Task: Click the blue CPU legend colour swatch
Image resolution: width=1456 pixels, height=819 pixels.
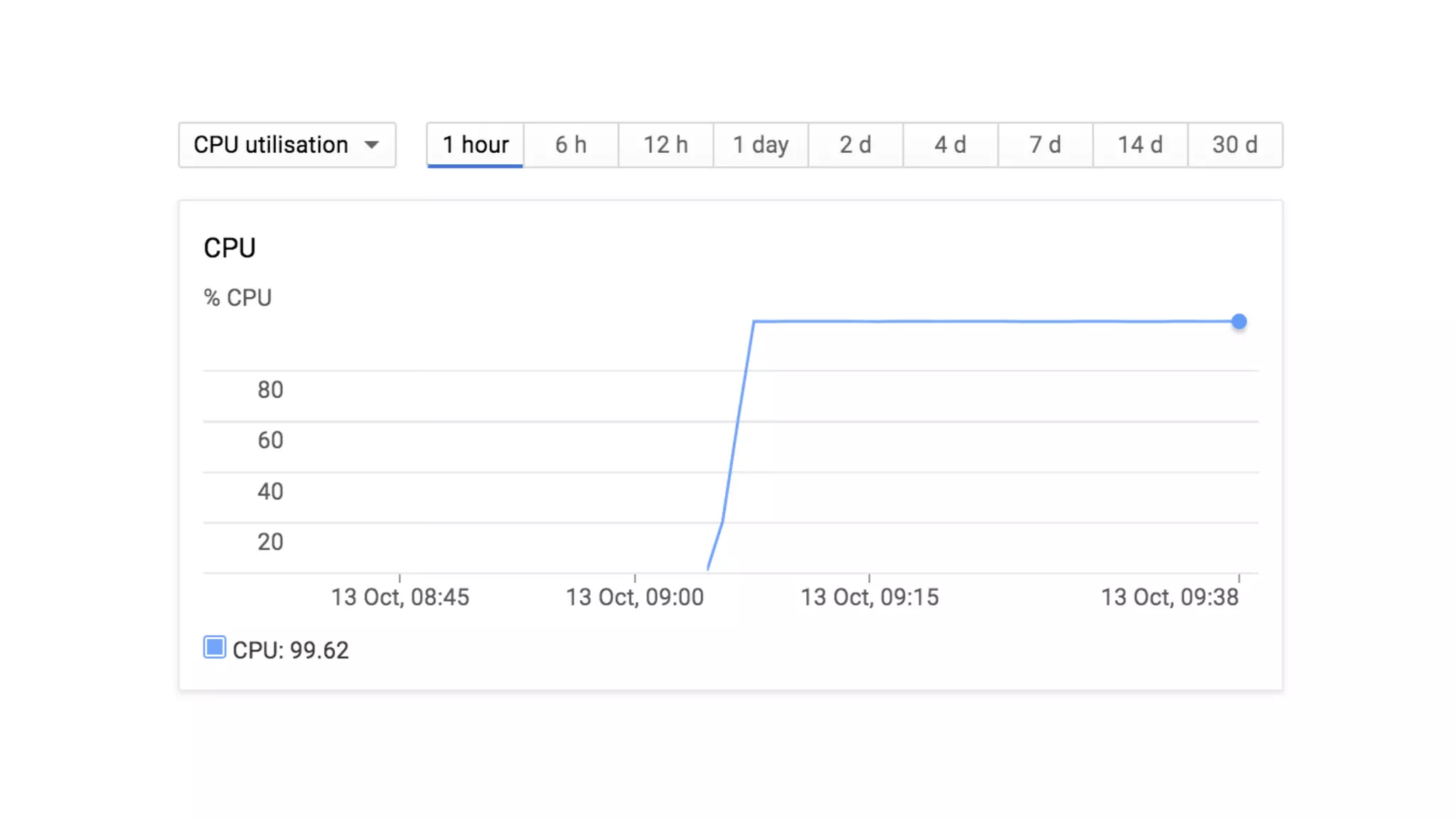Action: coord(215,648)
